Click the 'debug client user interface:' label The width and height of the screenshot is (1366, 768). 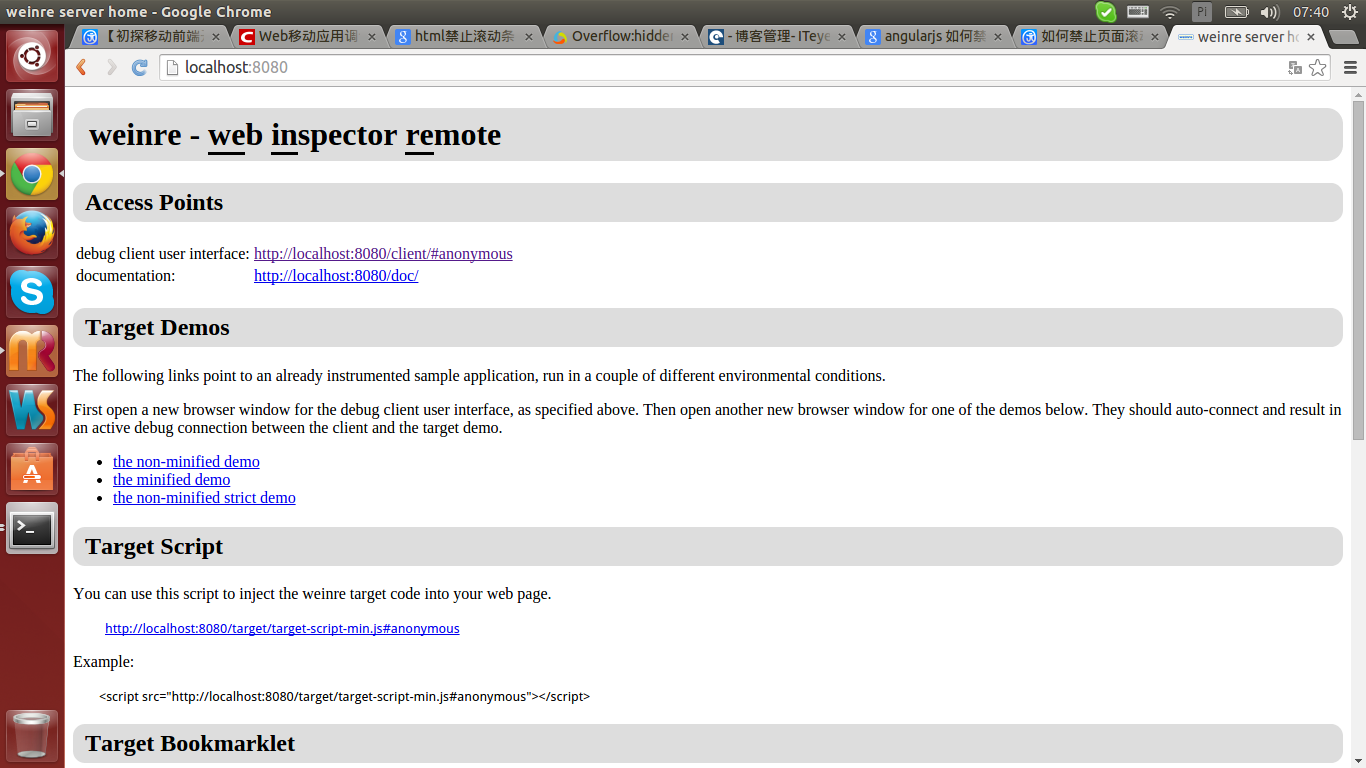[163, 254]
